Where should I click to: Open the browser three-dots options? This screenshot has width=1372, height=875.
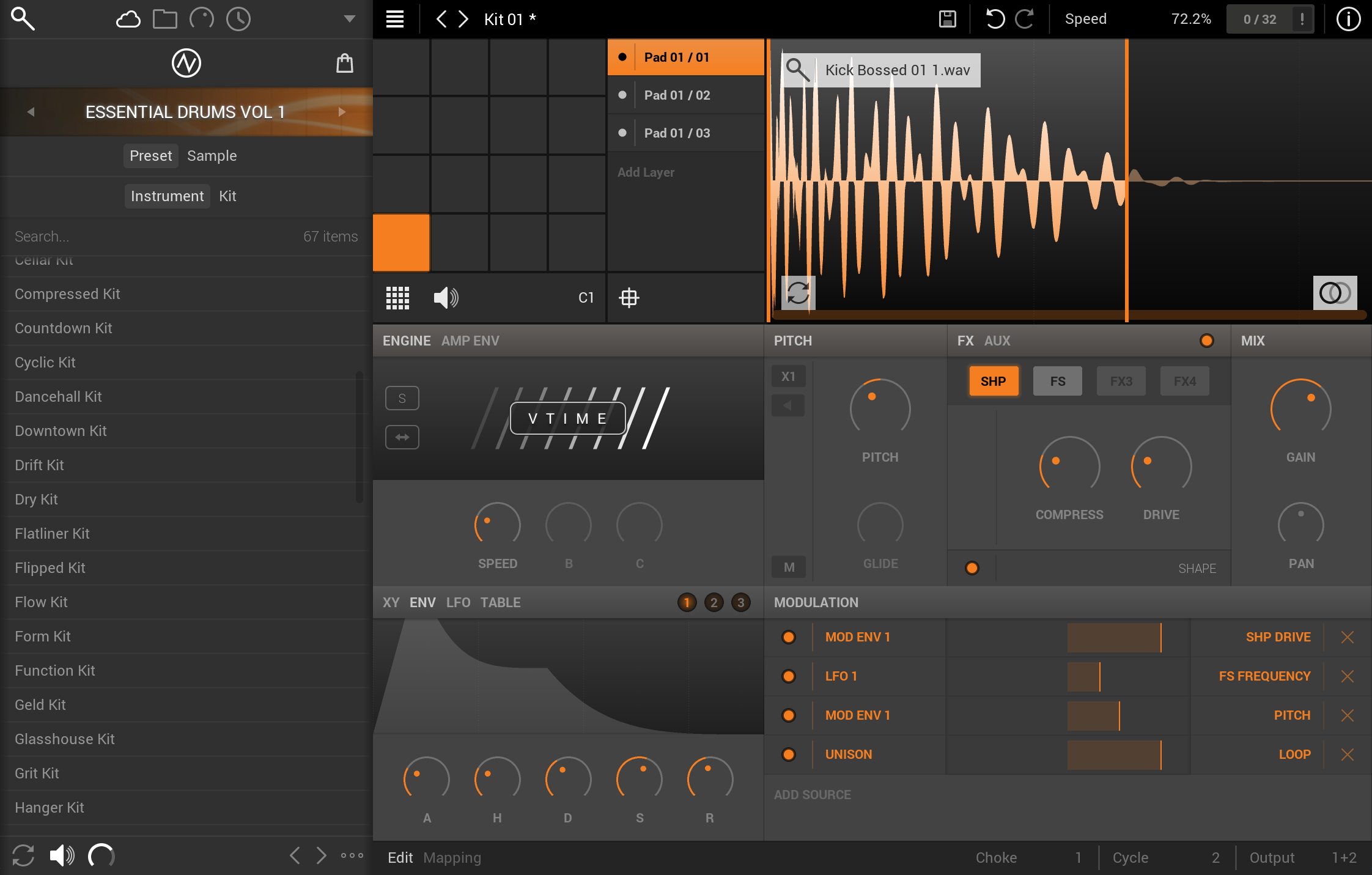pyautogui.click(x=352, y=855)
